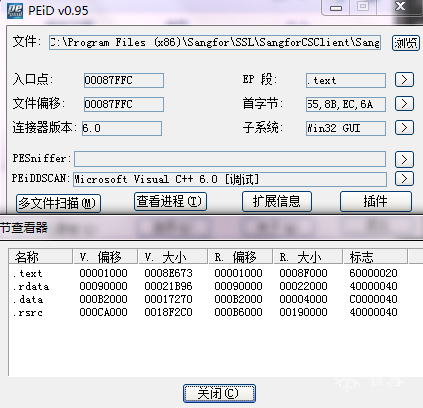Screen dimensions: 423x408
Task: Minimize the PEiD window
Action: 336,7
